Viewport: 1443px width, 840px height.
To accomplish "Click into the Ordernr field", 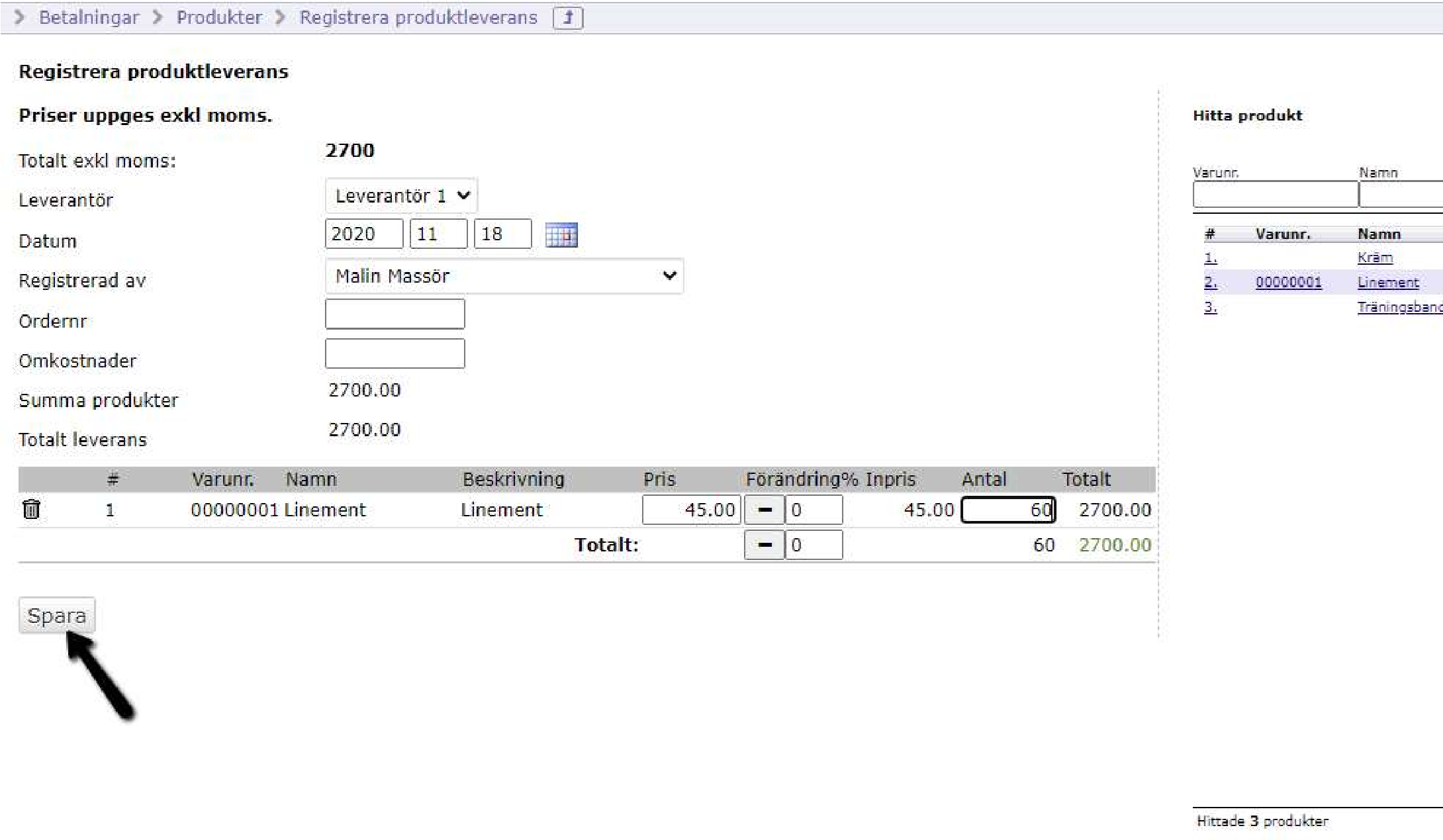I will pos(395,314).
